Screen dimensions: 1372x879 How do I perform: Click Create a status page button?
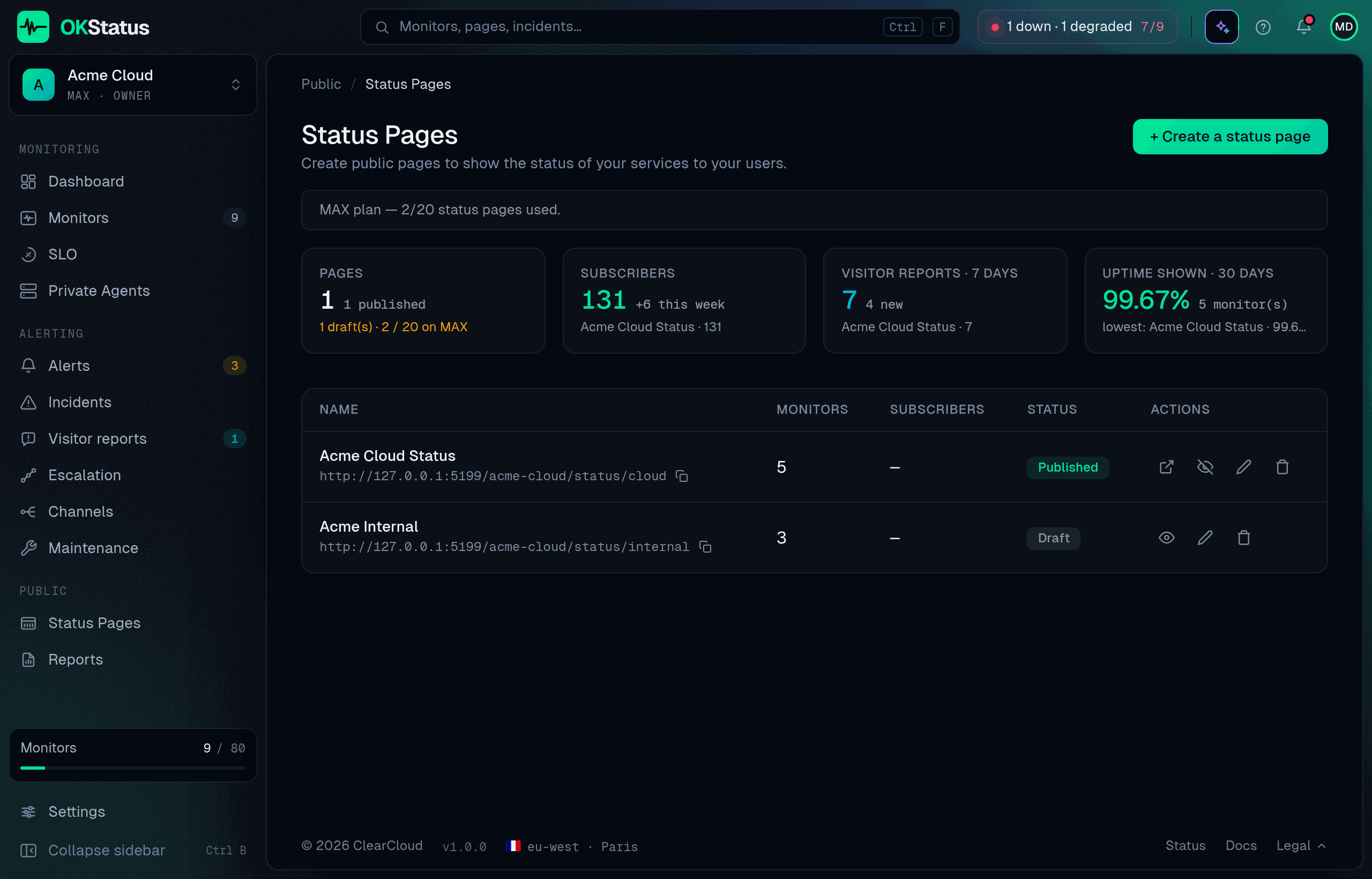click(x=1230, y=137)
